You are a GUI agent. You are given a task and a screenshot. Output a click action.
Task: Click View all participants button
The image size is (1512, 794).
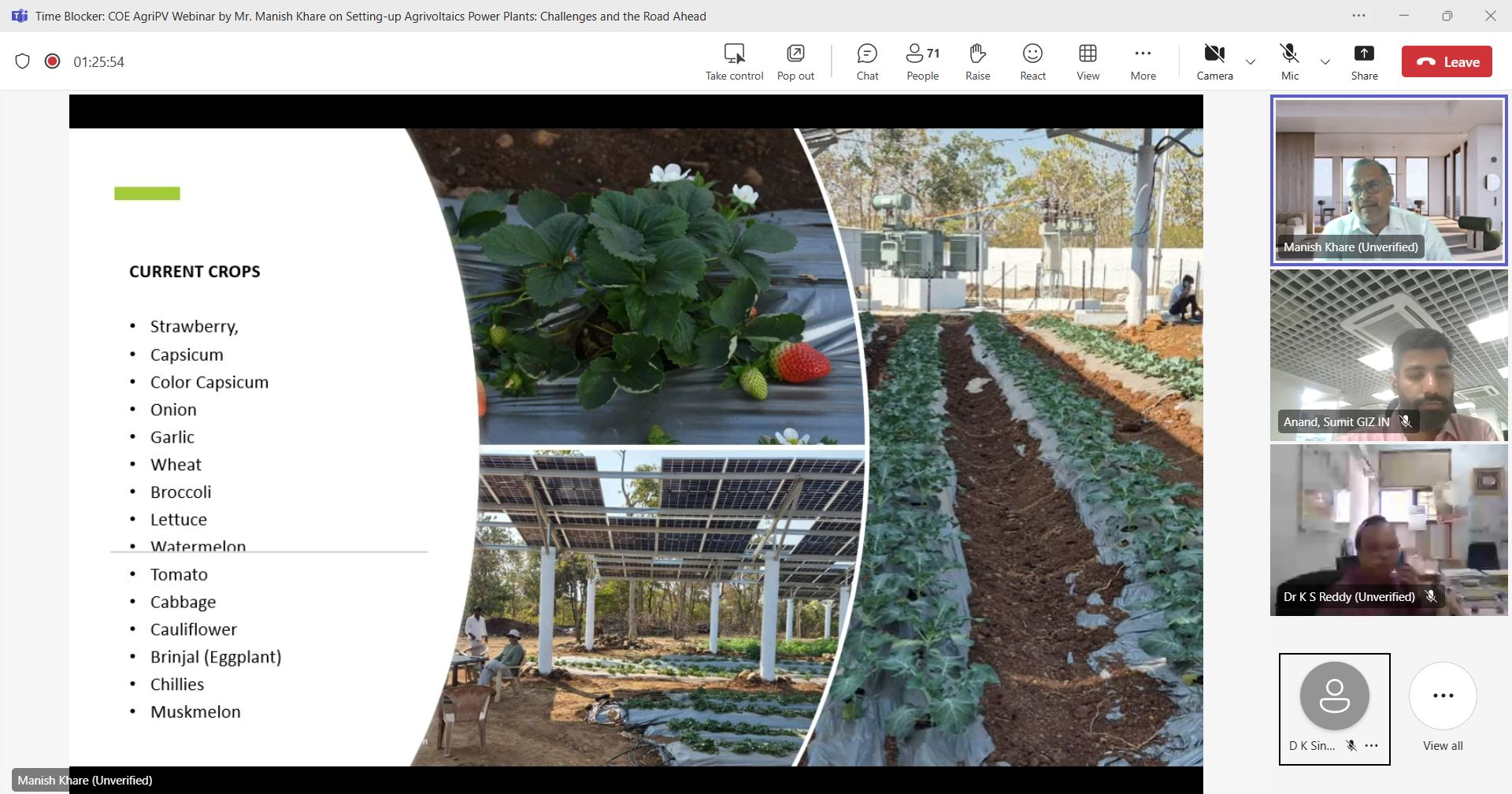click(1443, 706)
